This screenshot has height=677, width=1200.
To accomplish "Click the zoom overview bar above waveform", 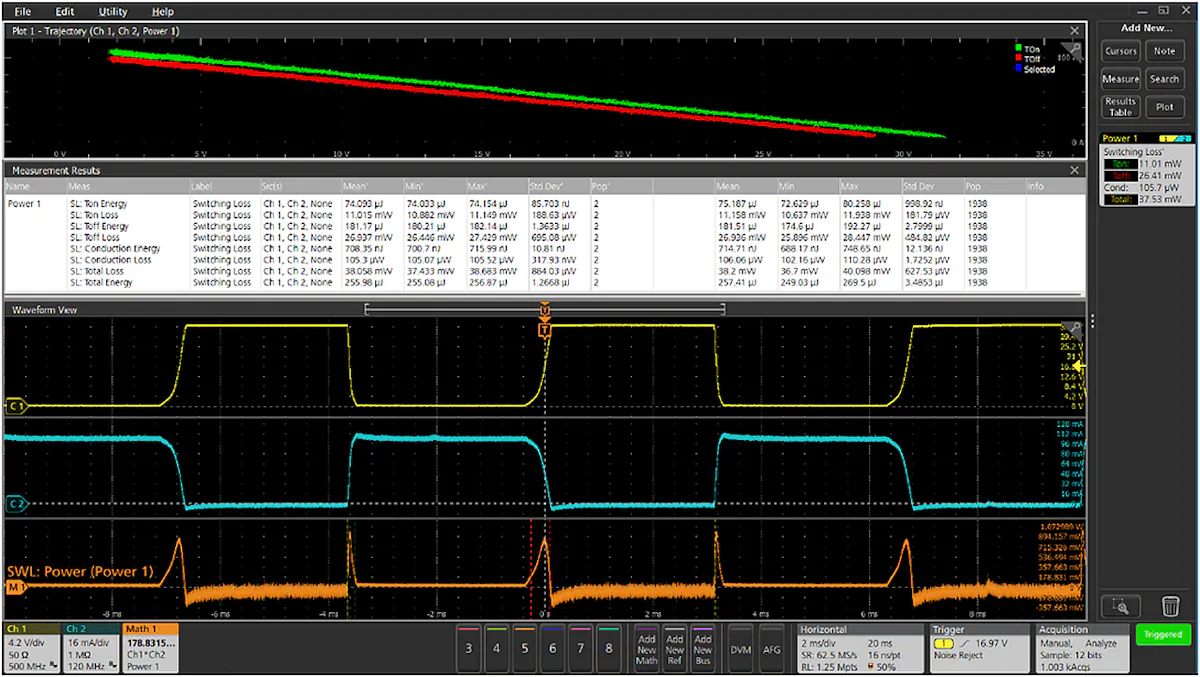I will click(x=544, y=310).
